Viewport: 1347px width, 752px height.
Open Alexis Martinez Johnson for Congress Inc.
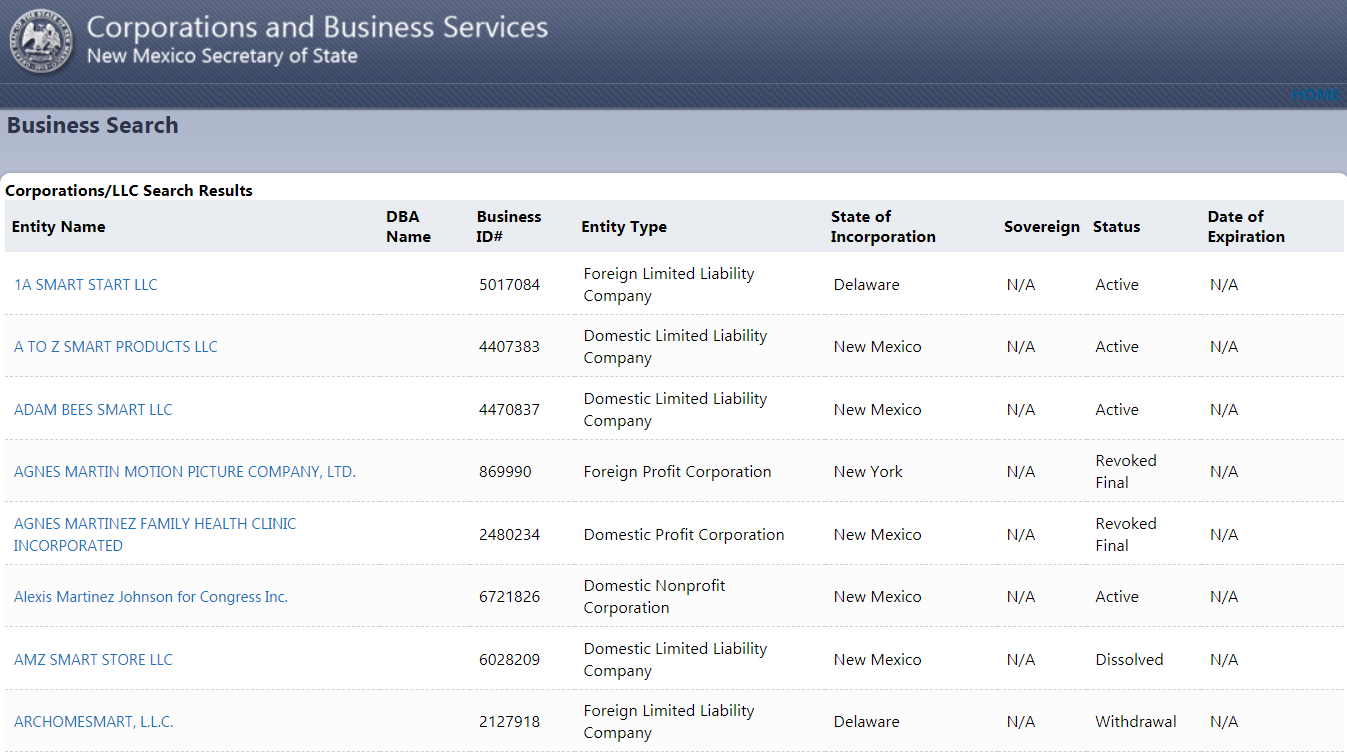pos(151,597)
